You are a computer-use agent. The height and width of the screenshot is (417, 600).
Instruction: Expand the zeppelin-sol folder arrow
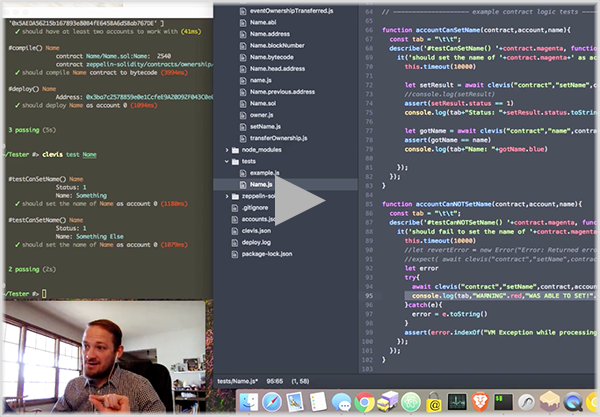tap(227, 196)
